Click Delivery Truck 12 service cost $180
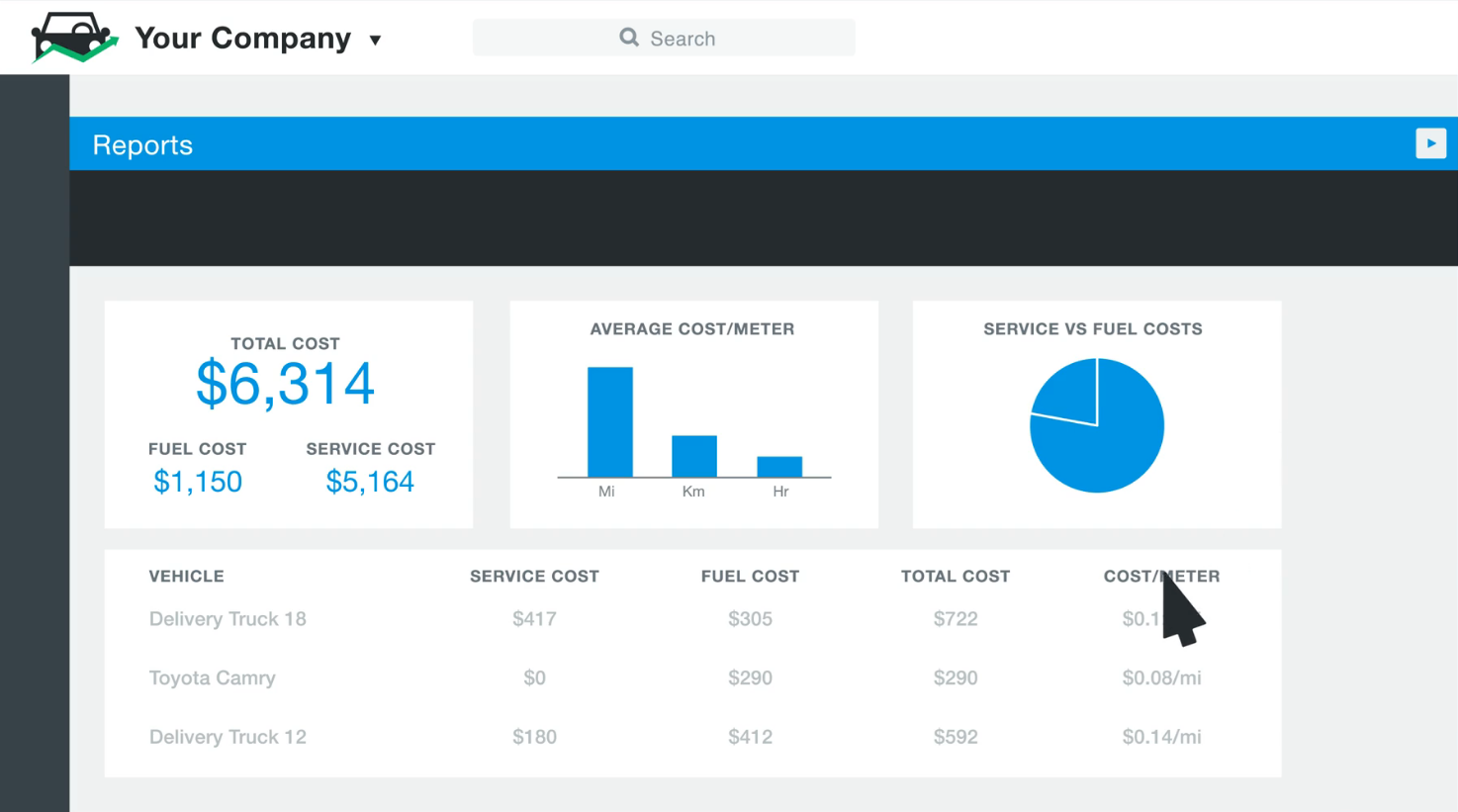The image size is (1458, 812). point(534,738)
